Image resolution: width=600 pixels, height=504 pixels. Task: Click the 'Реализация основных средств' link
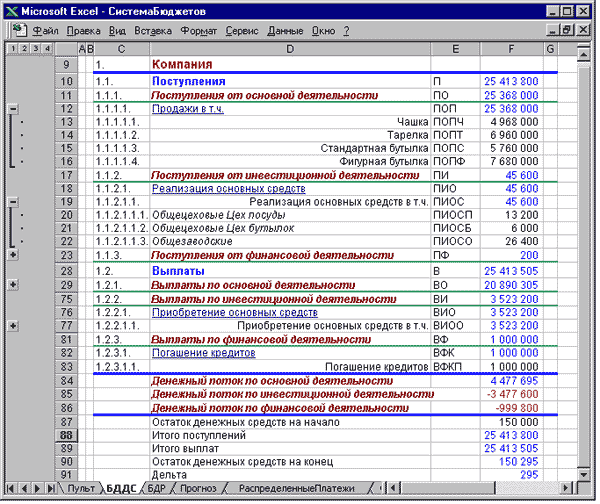coord(228,189)
